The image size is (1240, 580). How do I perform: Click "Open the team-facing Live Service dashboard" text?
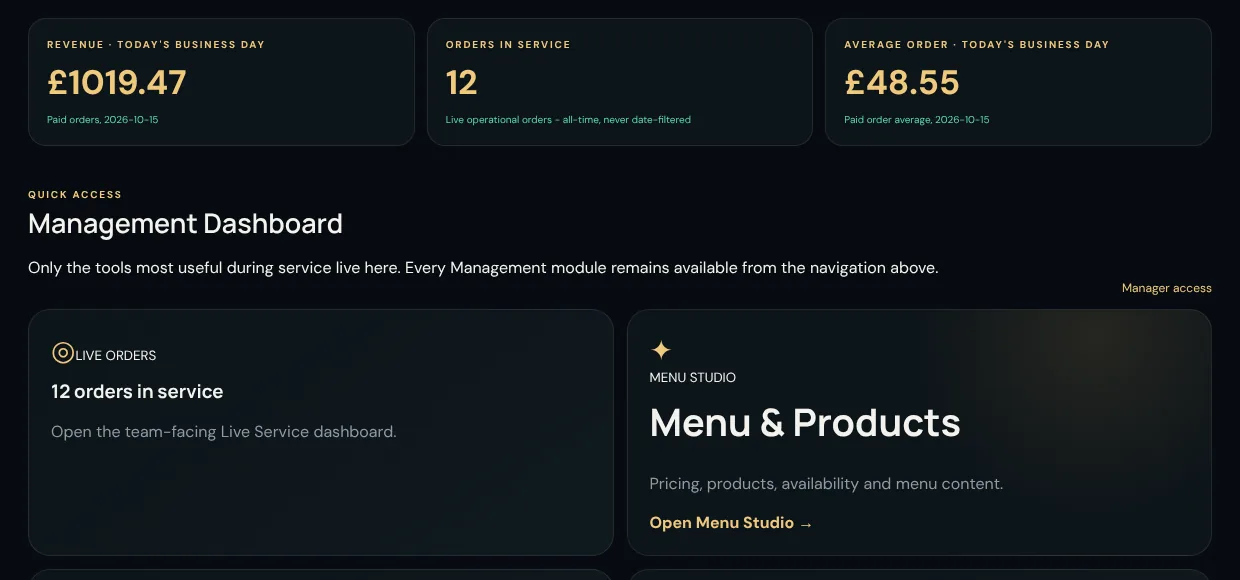224,432
